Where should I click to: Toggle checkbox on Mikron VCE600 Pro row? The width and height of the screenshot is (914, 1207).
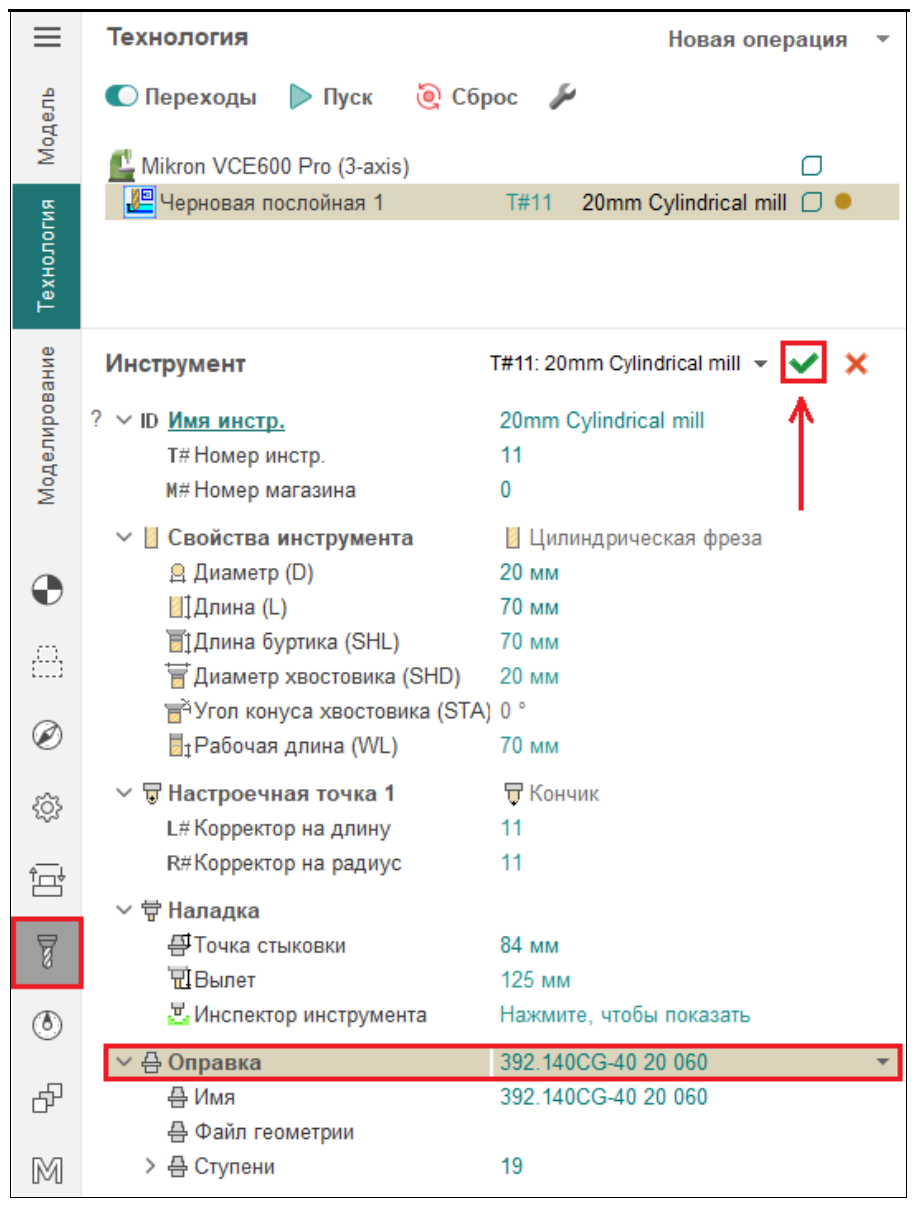[811, 166]
